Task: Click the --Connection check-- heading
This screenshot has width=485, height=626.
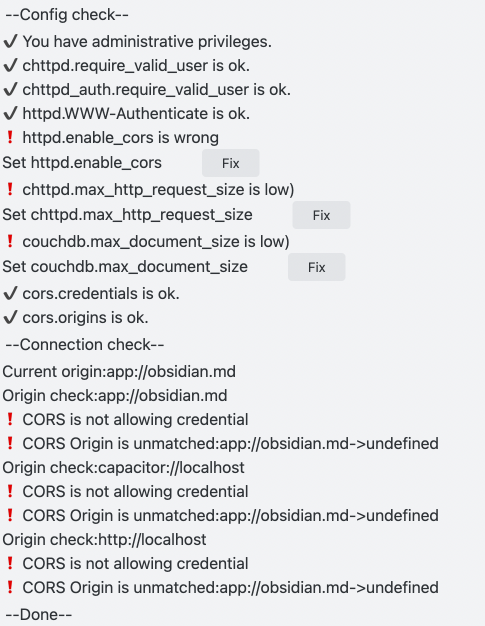Action: coord(85,345)
